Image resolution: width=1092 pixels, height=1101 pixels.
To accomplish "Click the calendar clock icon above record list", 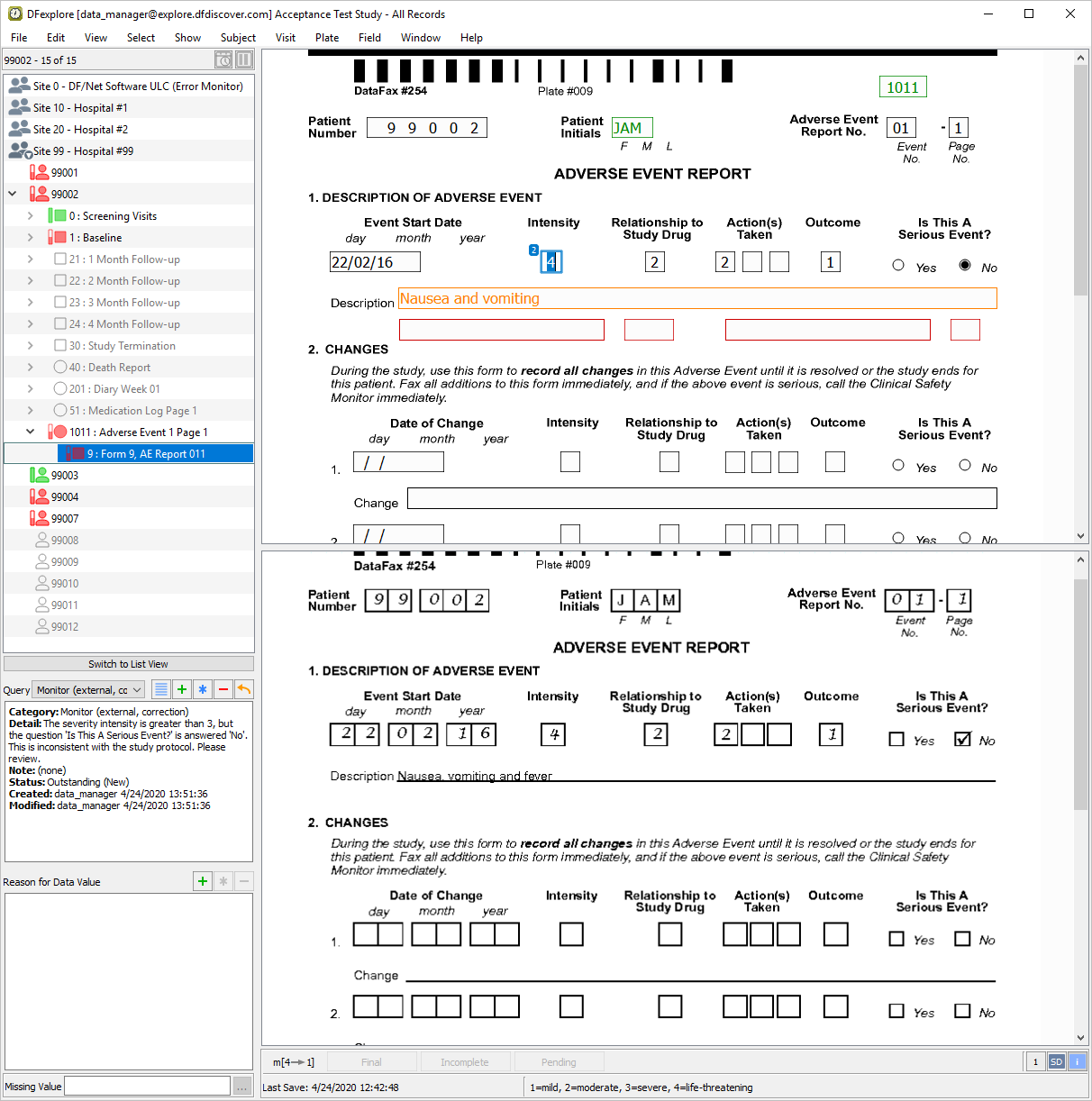I will (x=223, y=60).
